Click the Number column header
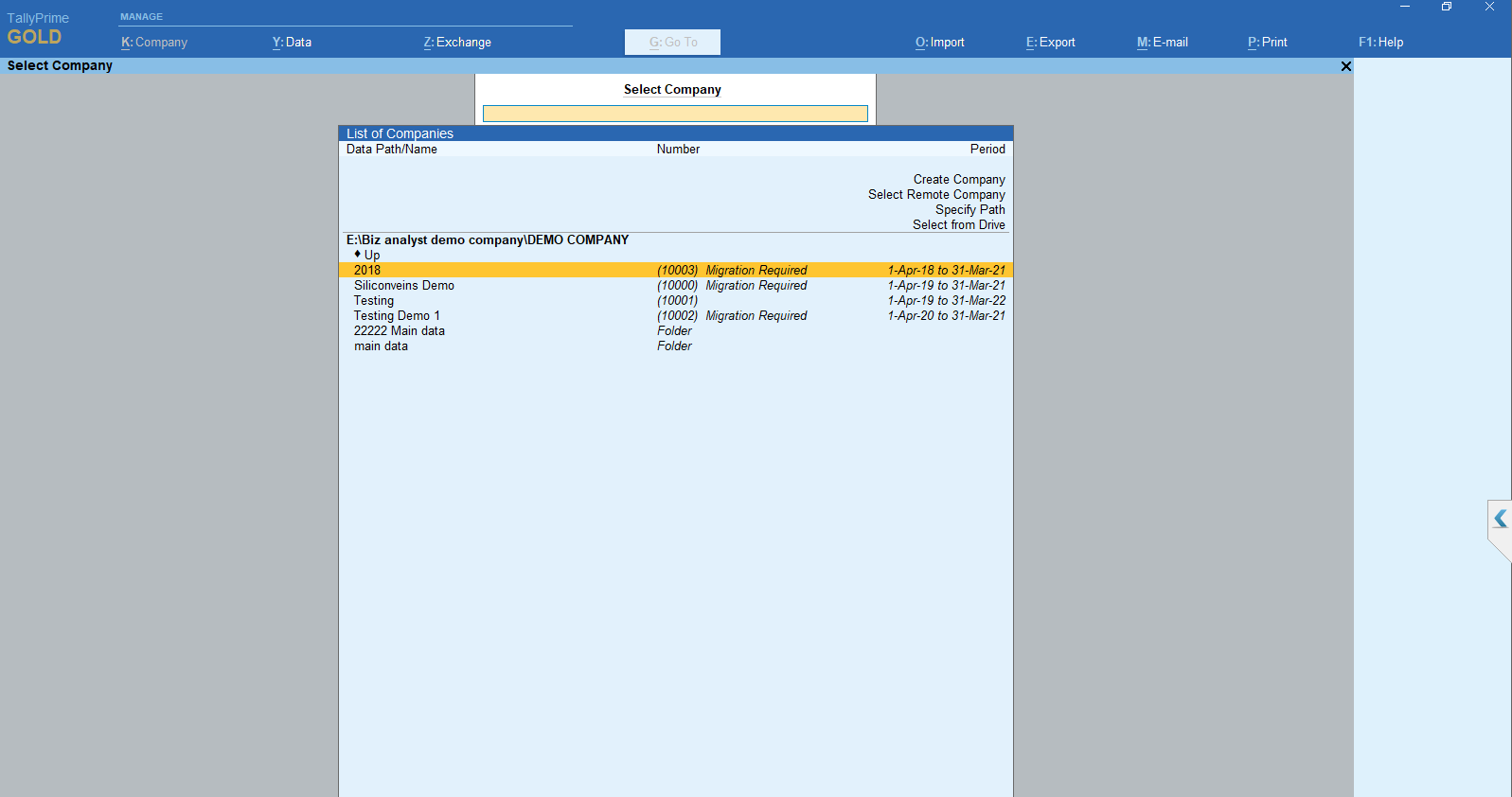This screenshot has height=797, width=1512. point(678,149)
